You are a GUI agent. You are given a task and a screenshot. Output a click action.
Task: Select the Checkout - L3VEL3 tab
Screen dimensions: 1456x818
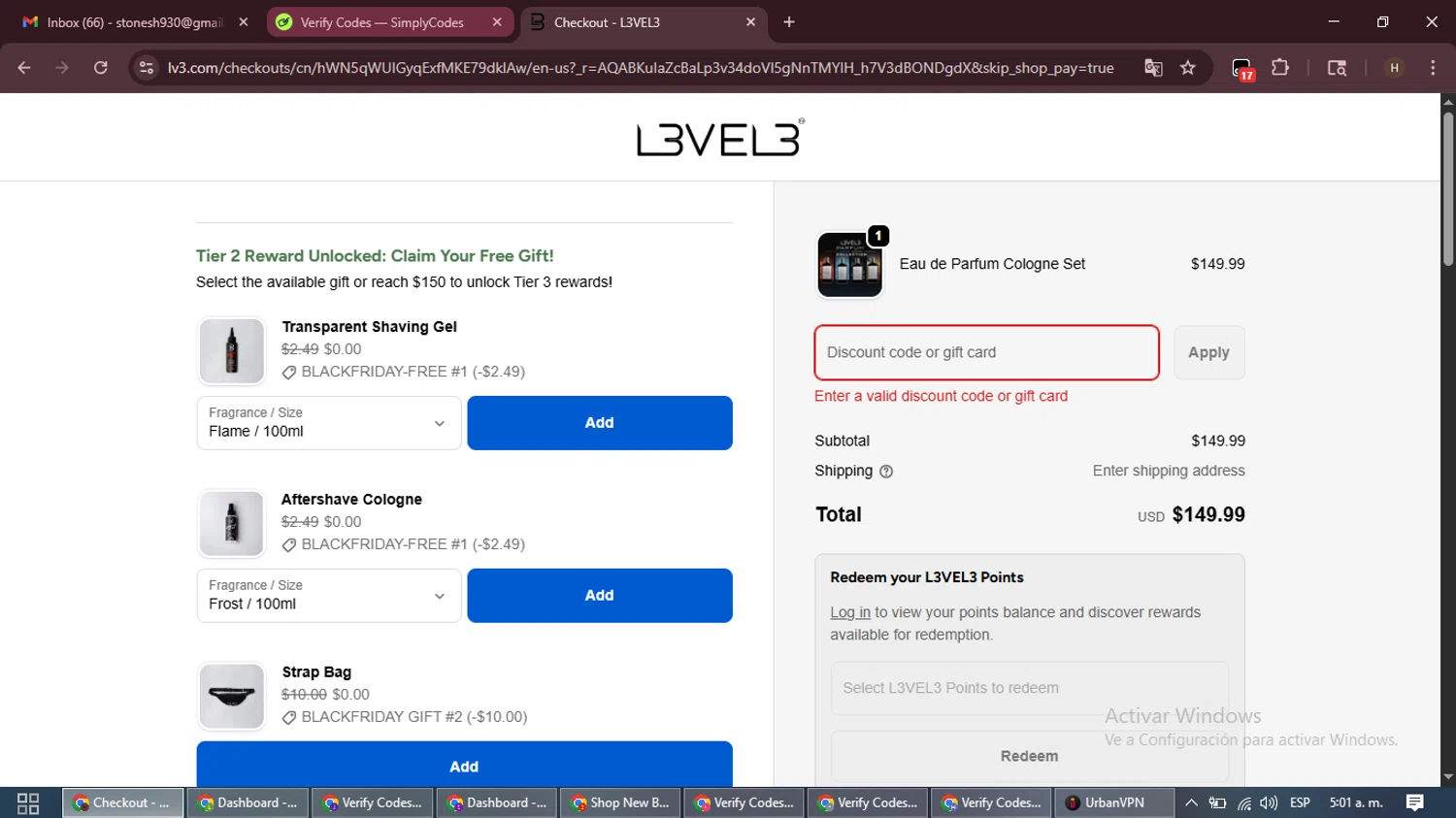644,22
